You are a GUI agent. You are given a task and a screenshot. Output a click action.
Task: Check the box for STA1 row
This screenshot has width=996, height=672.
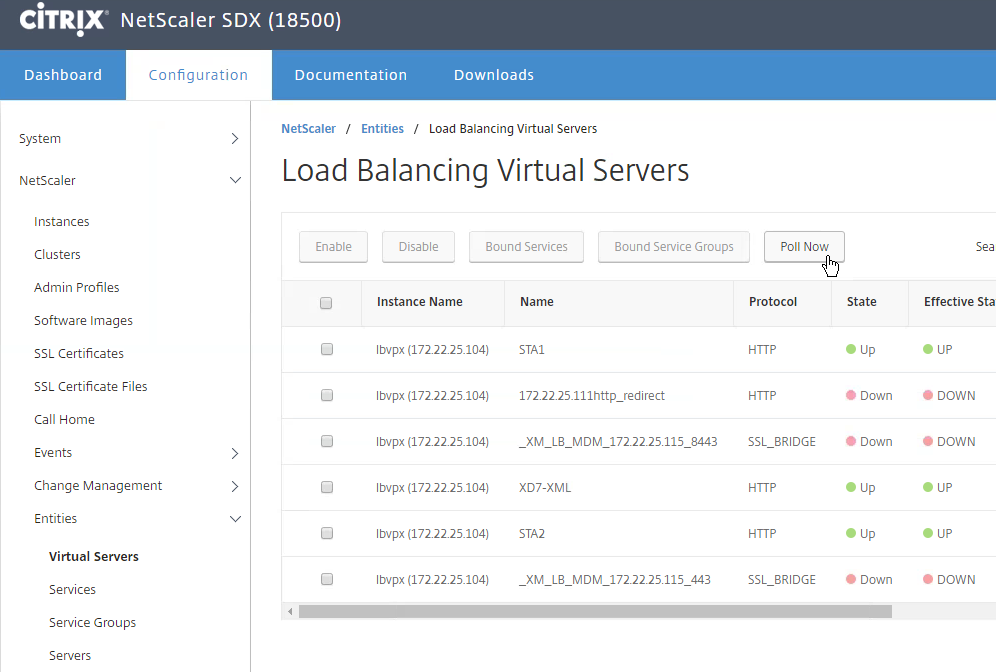point(326,350)
